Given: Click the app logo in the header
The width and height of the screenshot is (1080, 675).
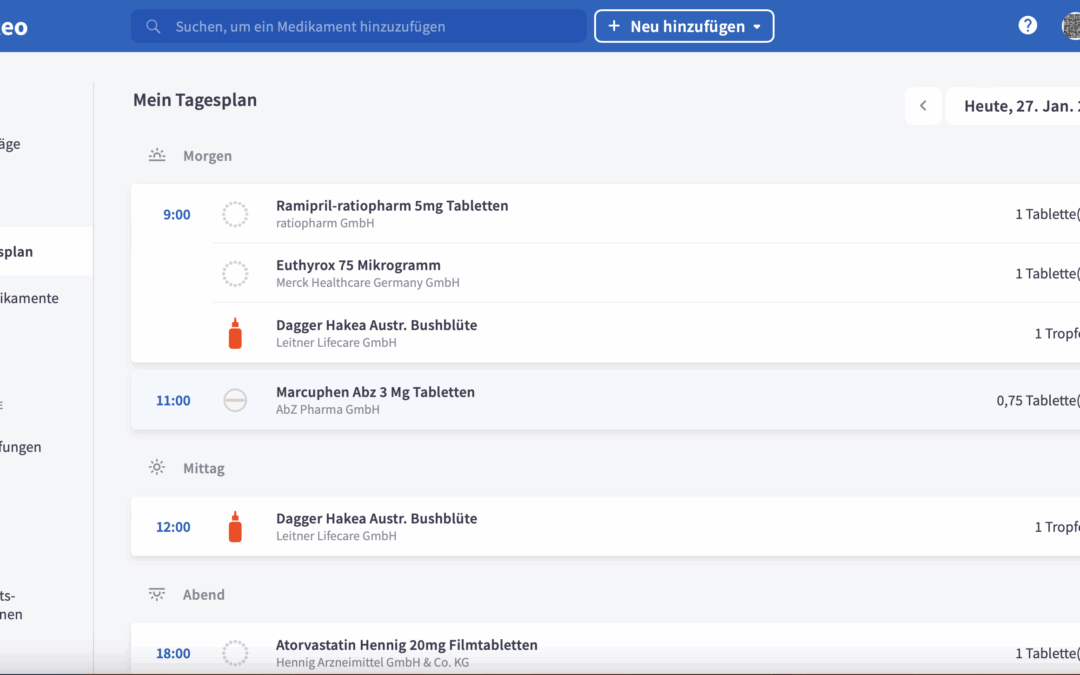Looking at the screenshot, I should [14, 27].
